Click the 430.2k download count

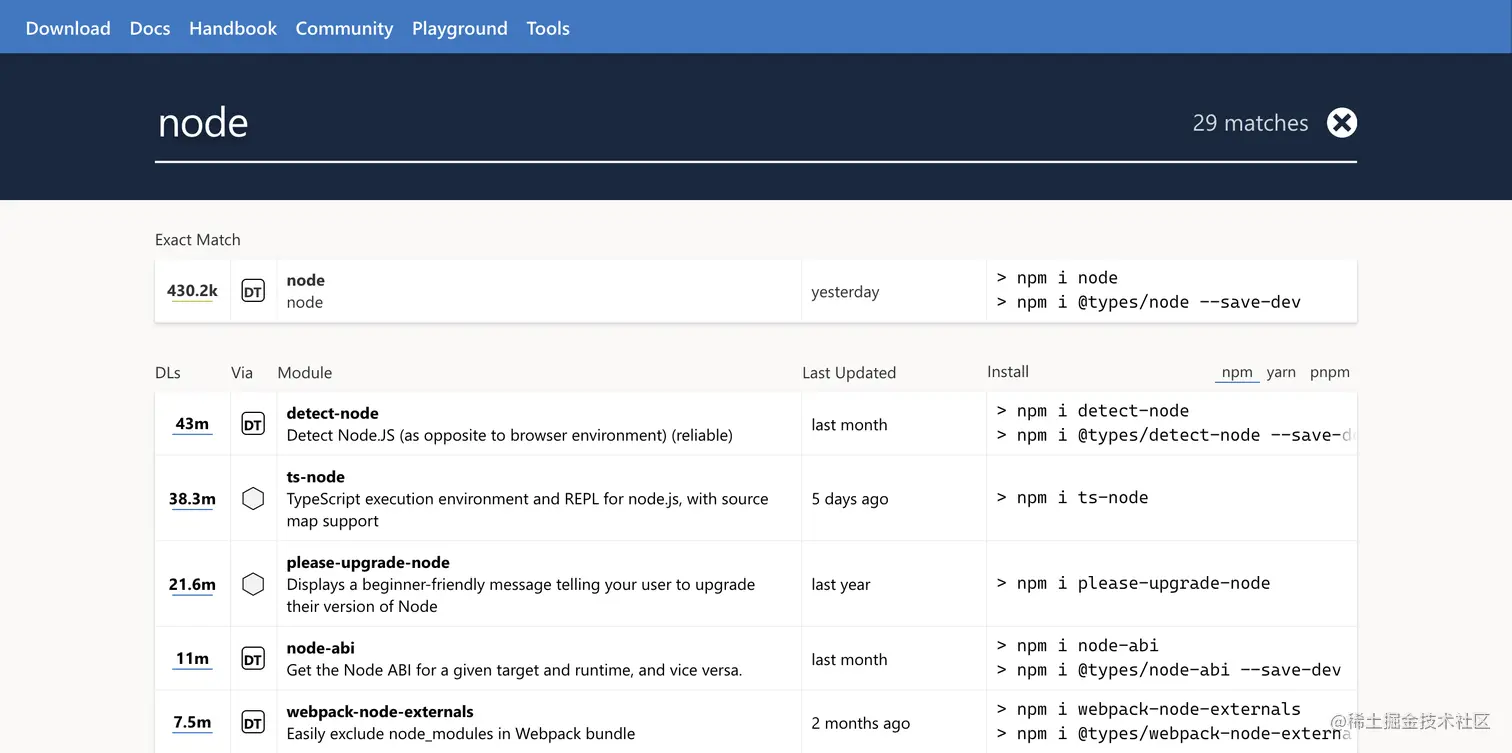[192, 291]
